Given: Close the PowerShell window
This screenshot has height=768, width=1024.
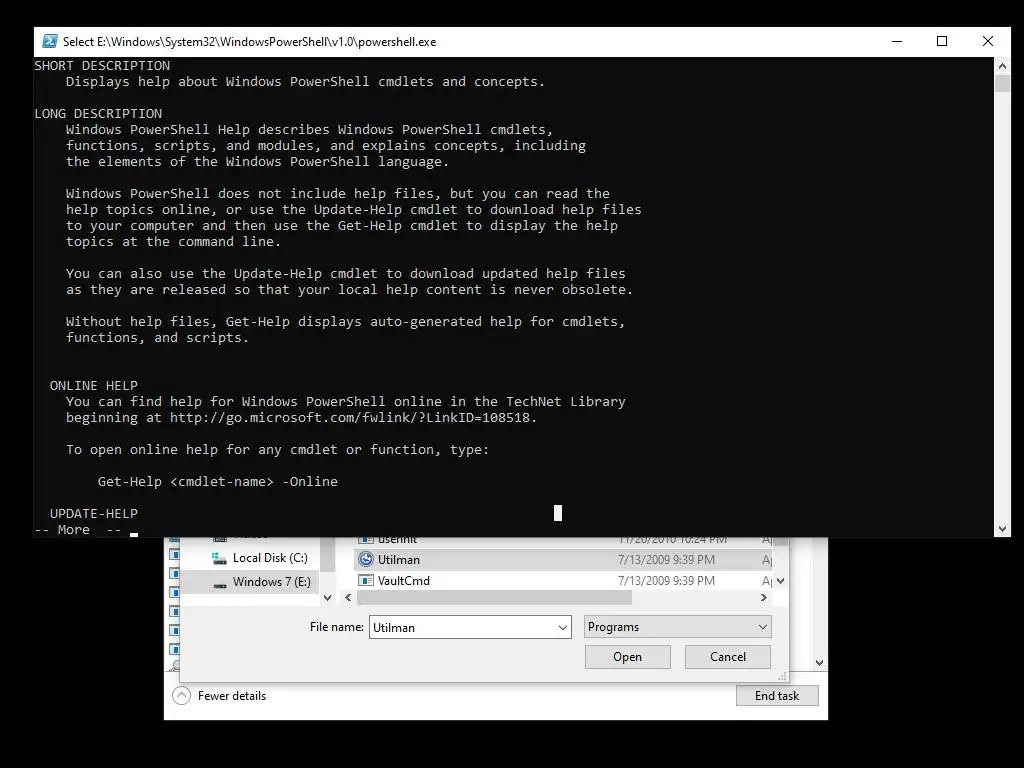Looking at the screenshot, I should 987,41.
